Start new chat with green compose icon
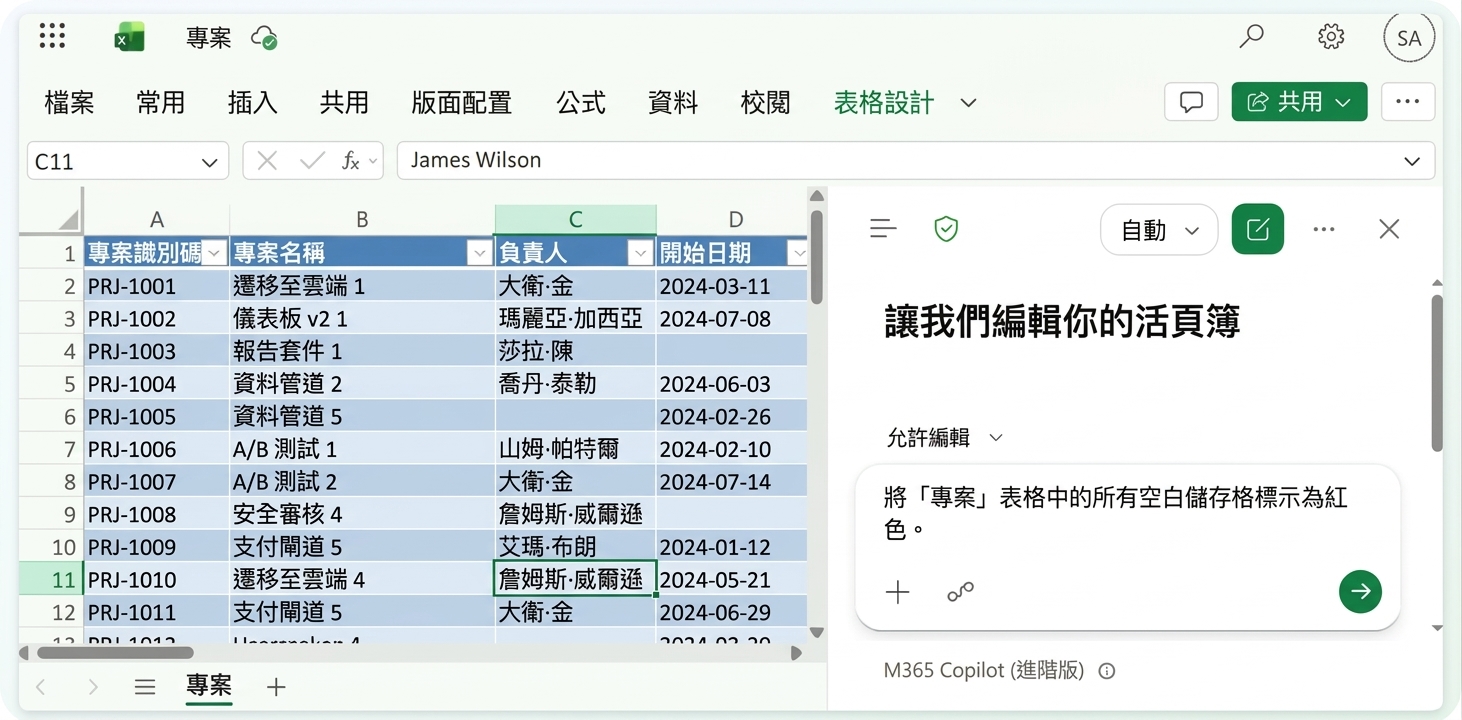This screenshot has height=720, width=1462. pos(1258,229)
